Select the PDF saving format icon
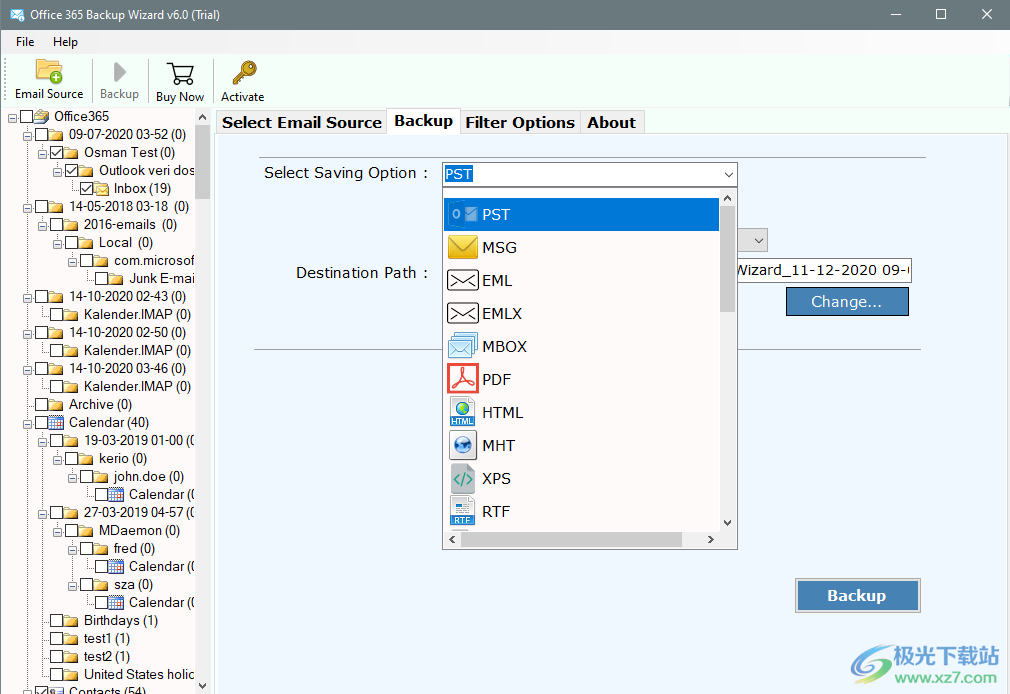Viewport: 1010px width, 694px height. (x=462, y=379)
